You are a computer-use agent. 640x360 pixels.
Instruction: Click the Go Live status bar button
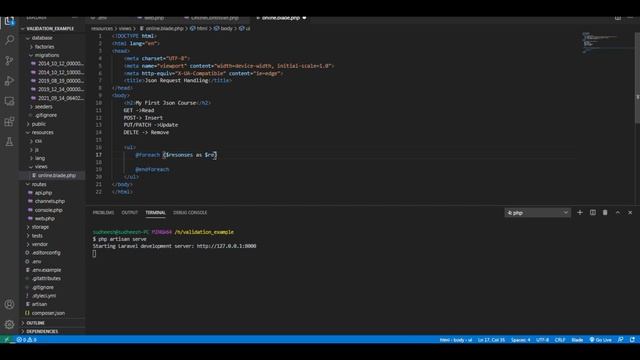(600, 340)
